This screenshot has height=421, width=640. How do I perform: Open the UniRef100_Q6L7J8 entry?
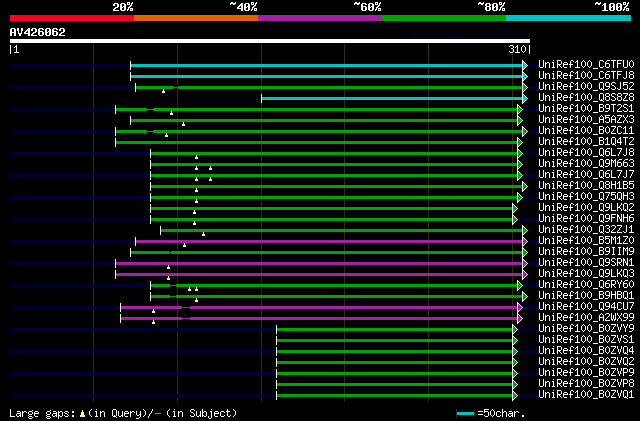coord(586,153)
